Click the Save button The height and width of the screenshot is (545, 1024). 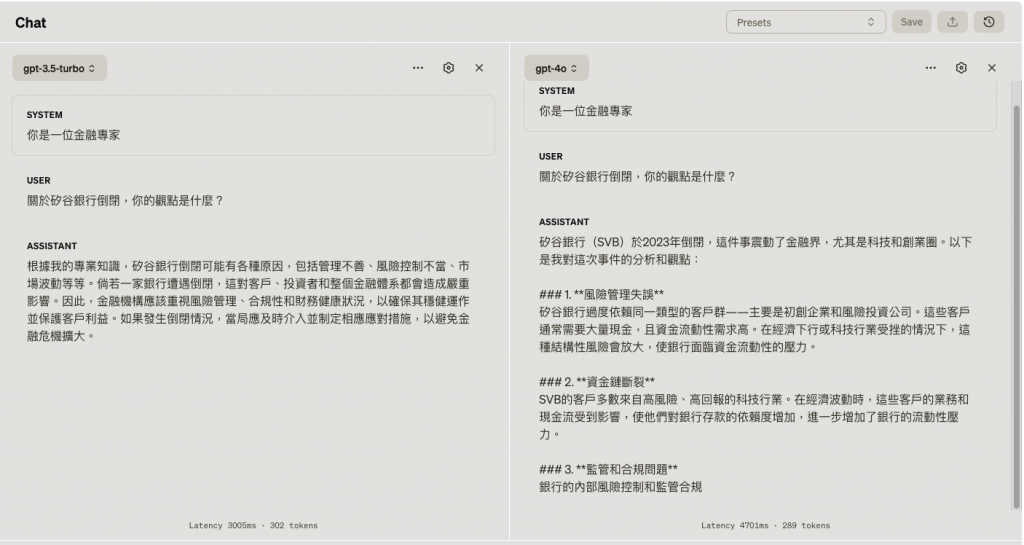911,22
